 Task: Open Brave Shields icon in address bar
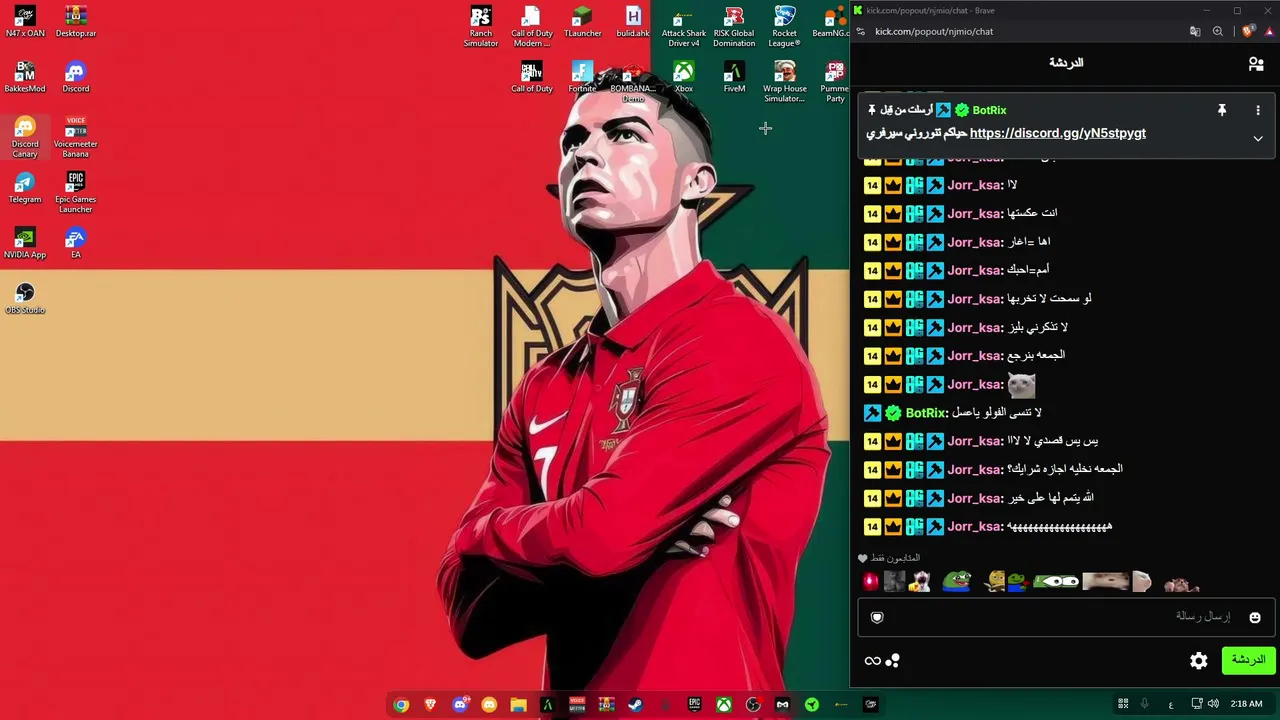[1247, 31]
